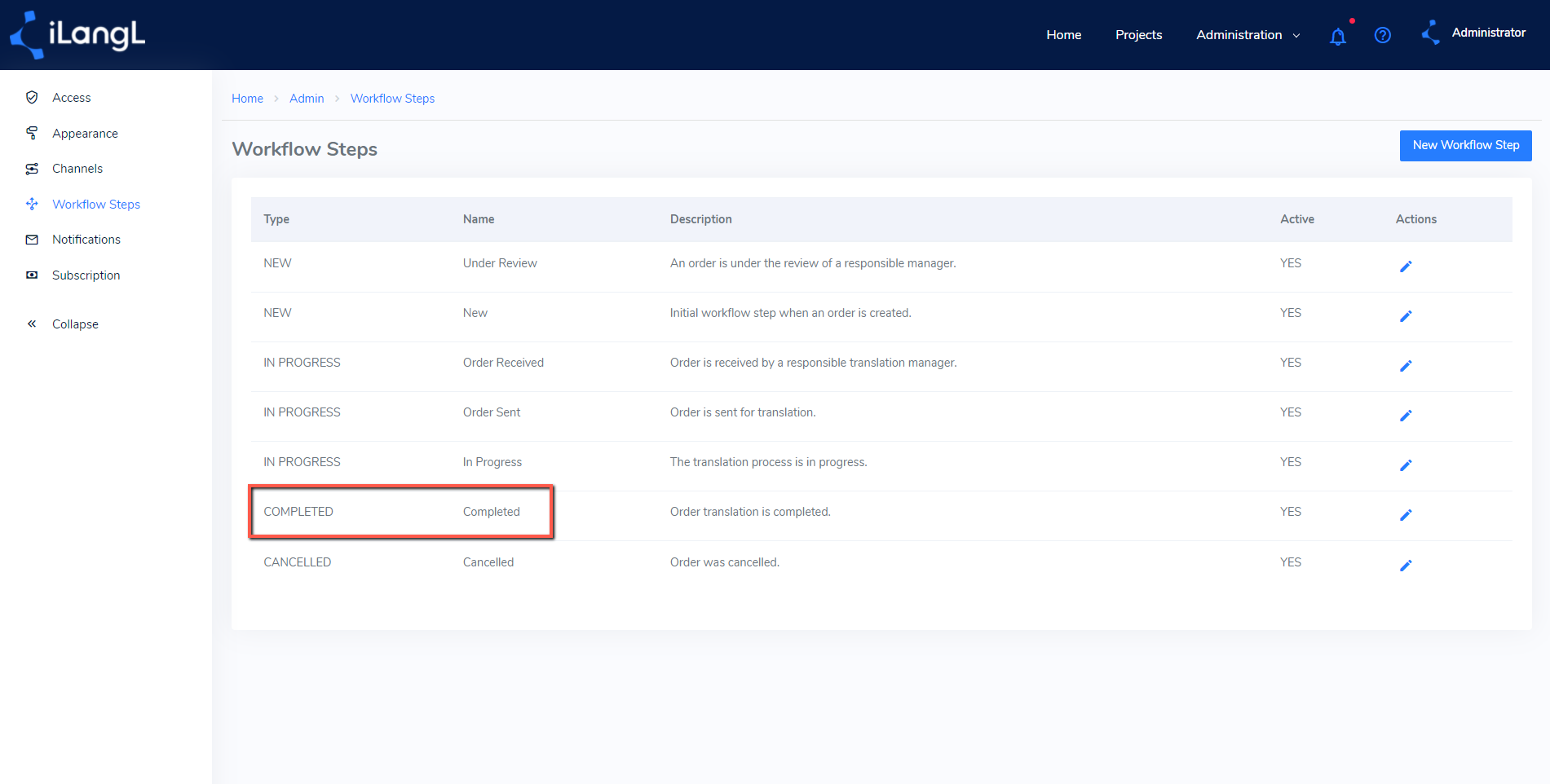Edit the Cancelled workflow step

coord(1406,566)
